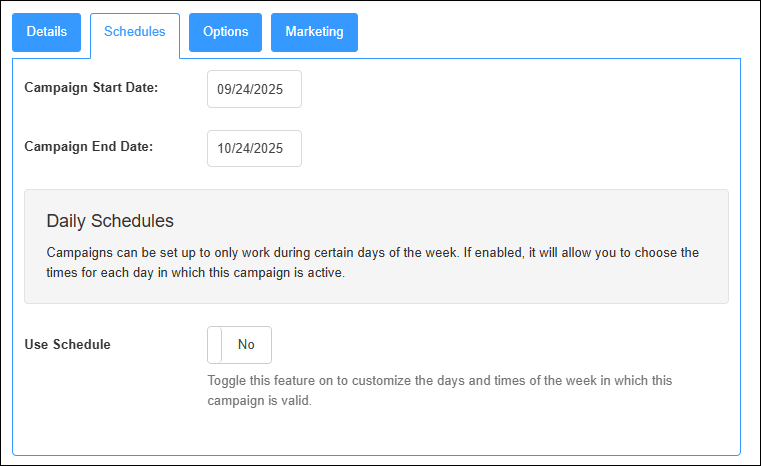Select the Schedules tab

point(135,32)
